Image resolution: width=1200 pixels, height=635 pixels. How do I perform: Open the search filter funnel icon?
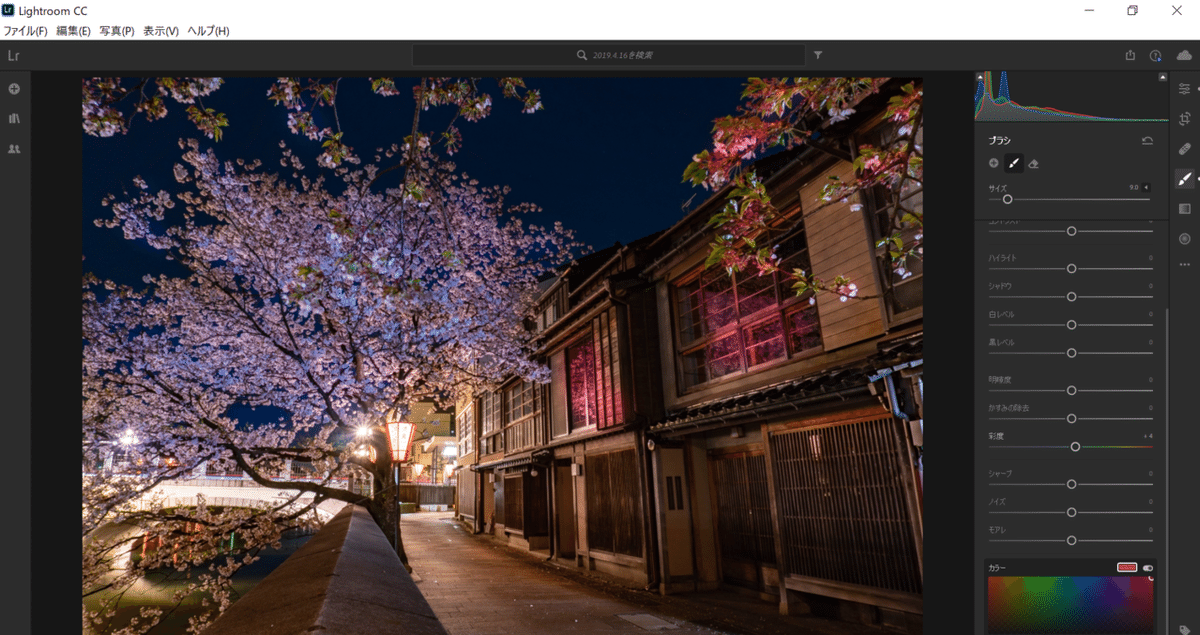tap(818, 56)
